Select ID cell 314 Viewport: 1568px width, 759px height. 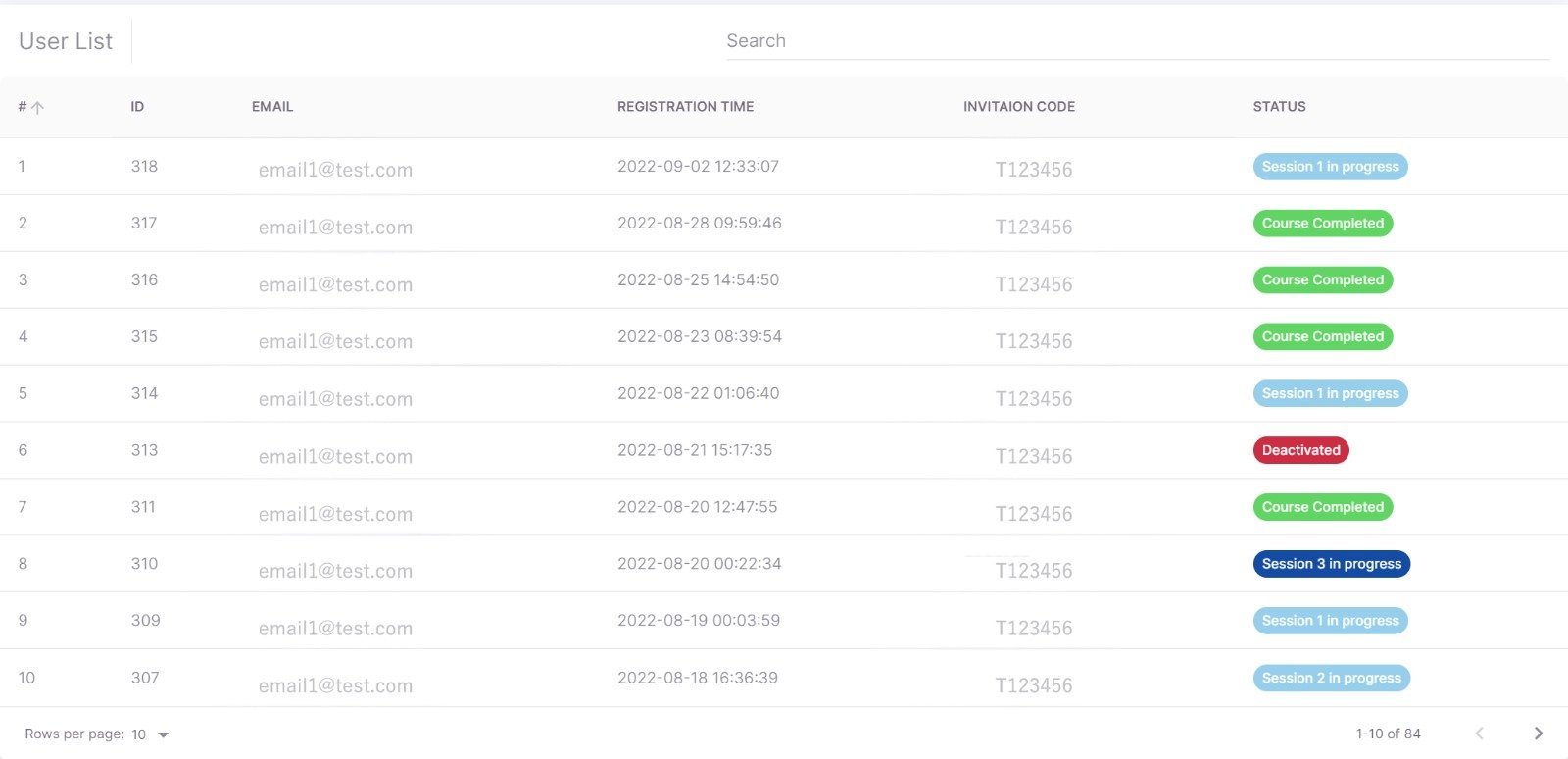pyautogui.click(x=144, y=393)
